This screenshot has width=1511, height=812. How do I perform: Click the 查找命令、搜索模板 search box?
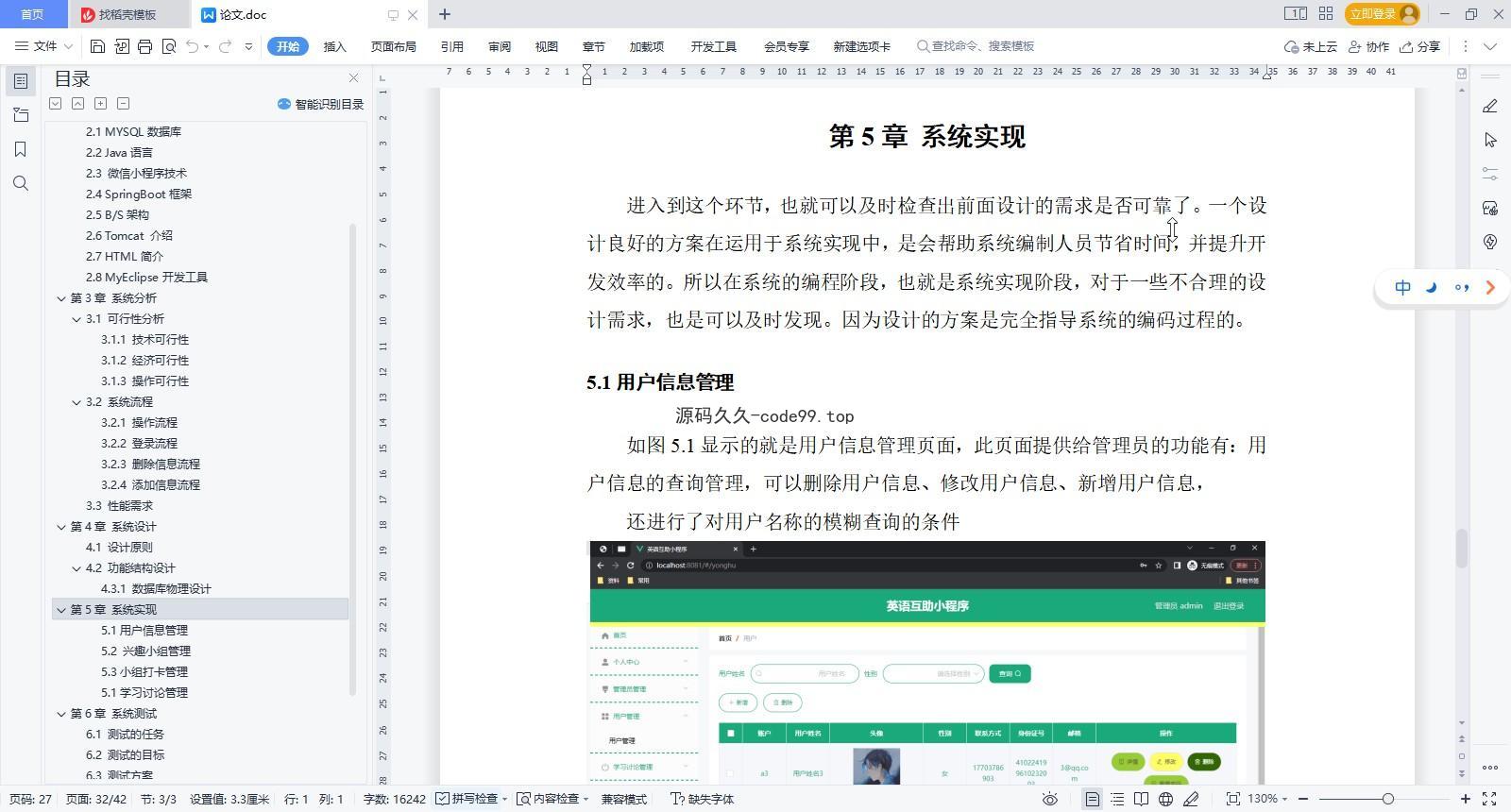click(x=982, y=46)
